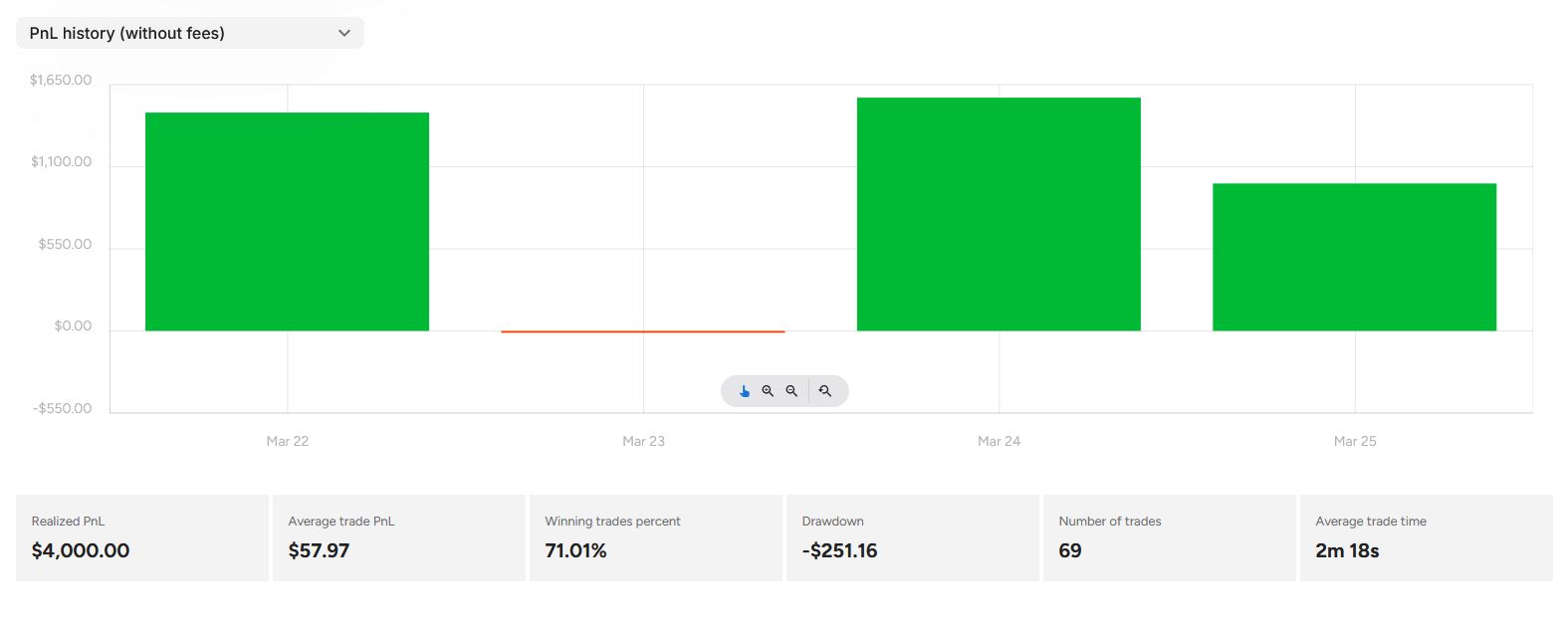Reset chart zoom with the magnifier-arrow icon
The width and height of the screenshot is (1568, 631).
[825, 391]
